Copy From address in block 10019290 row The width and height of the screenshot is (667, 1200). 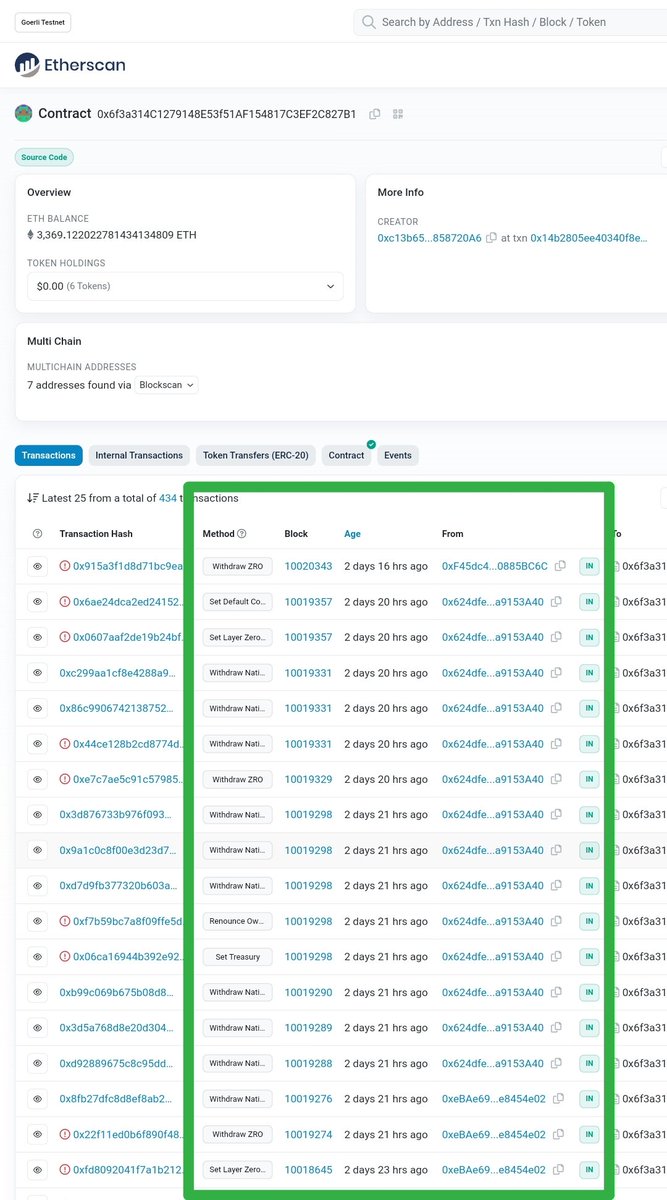point(556,992)
